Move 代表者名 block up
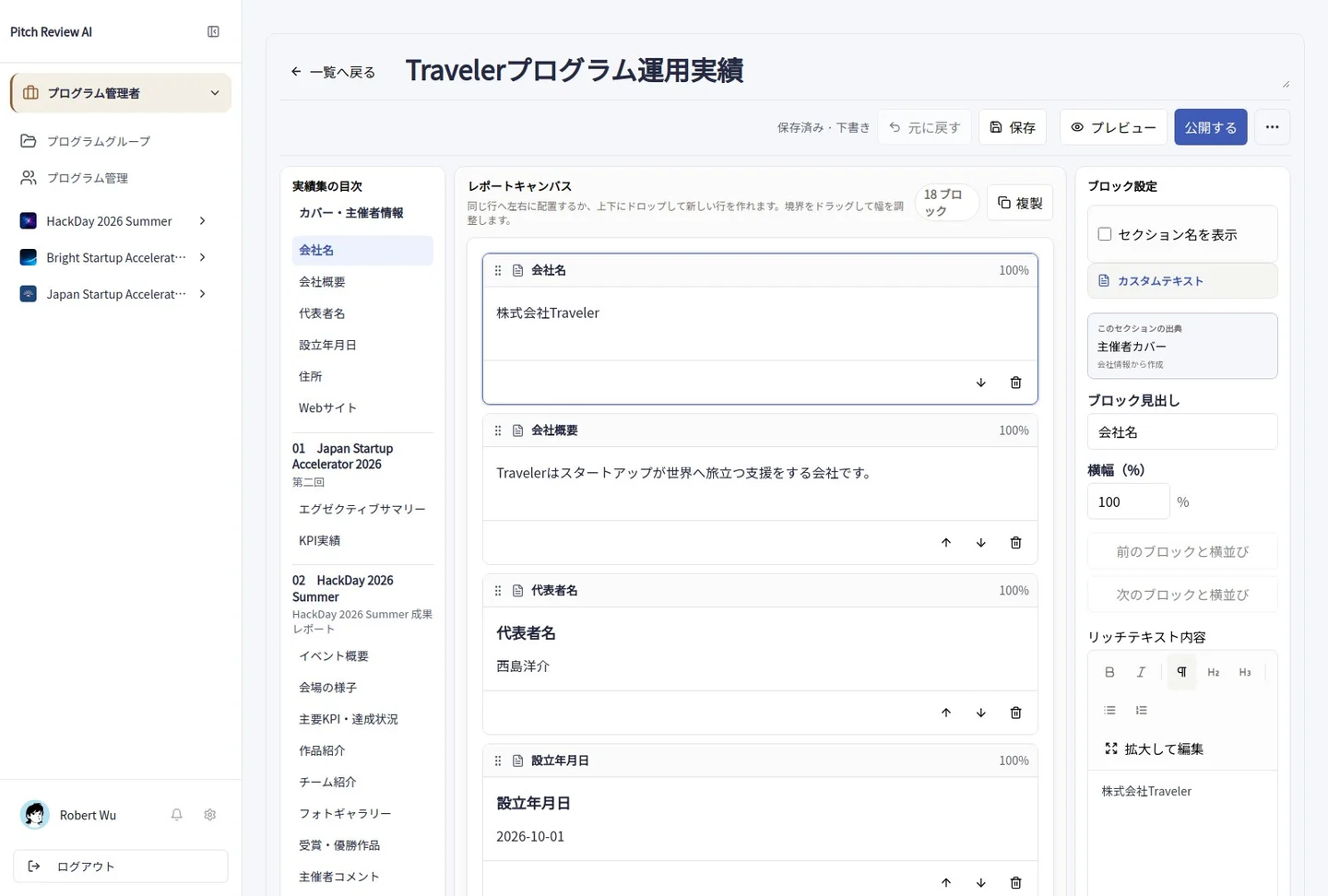 (x=946, y=713)
